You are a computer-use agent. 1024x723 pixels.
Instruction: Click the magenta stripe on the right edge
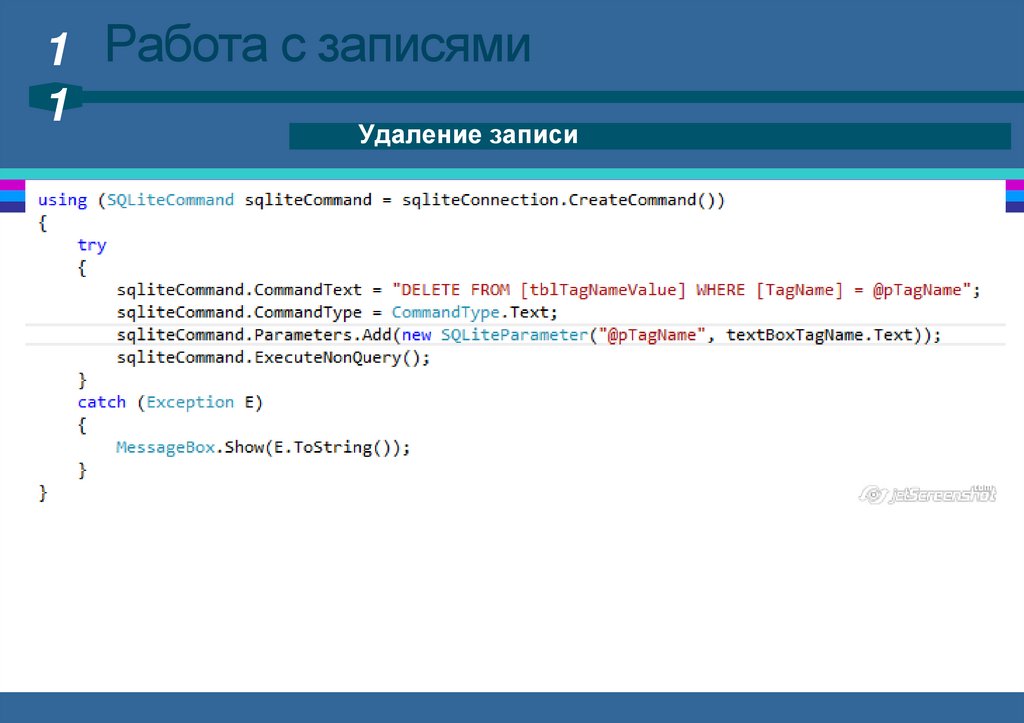click(x=1014, y=185)
